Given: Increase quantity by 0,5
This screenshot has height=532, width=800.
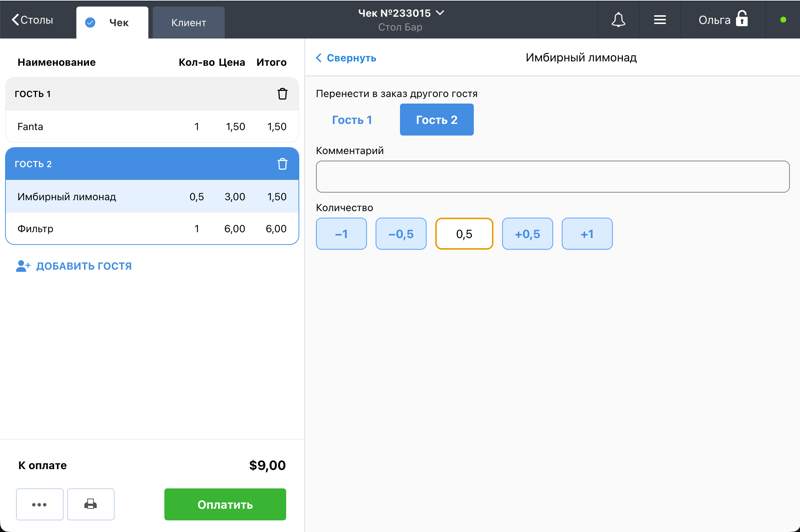Looking at the screenshot, I should coord(528,234).
